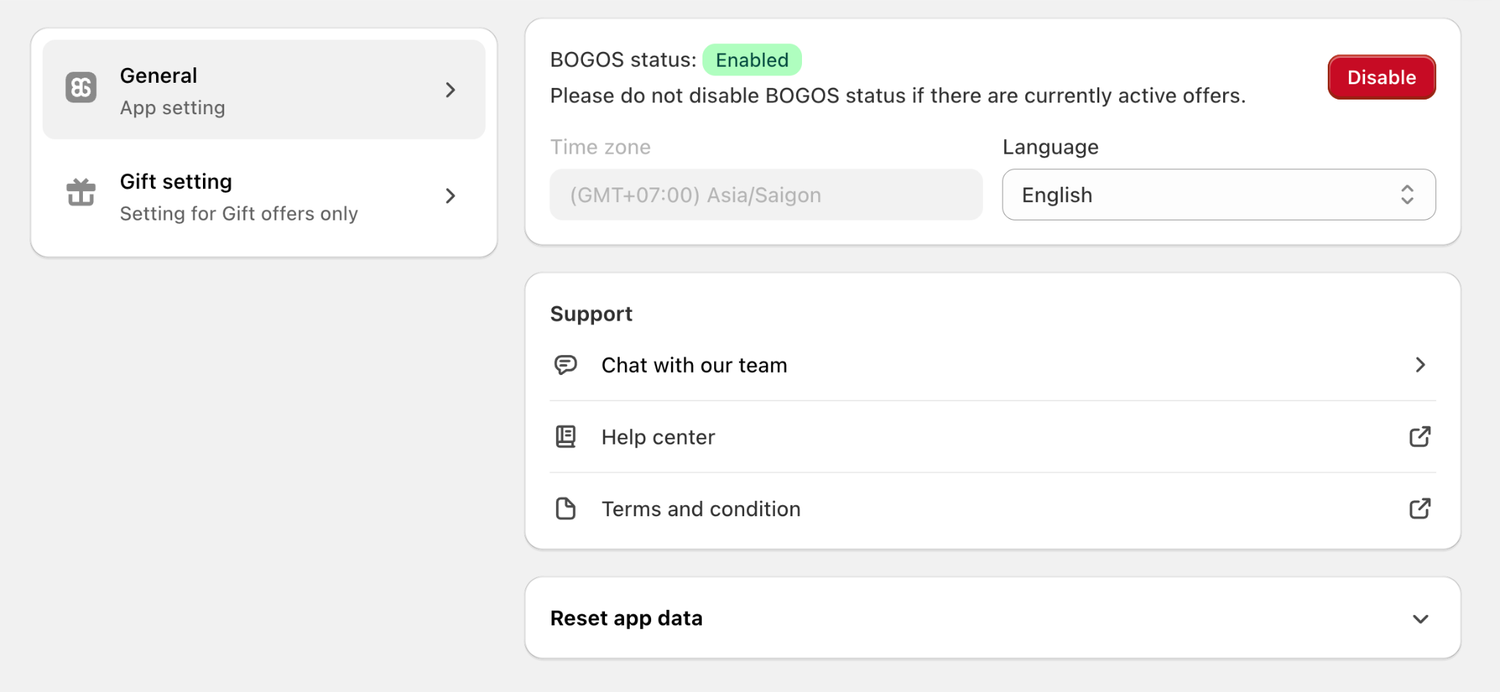Select the Gift setting menu item
The width and height of the screenshot is (1500, 692).
[264, 196]
